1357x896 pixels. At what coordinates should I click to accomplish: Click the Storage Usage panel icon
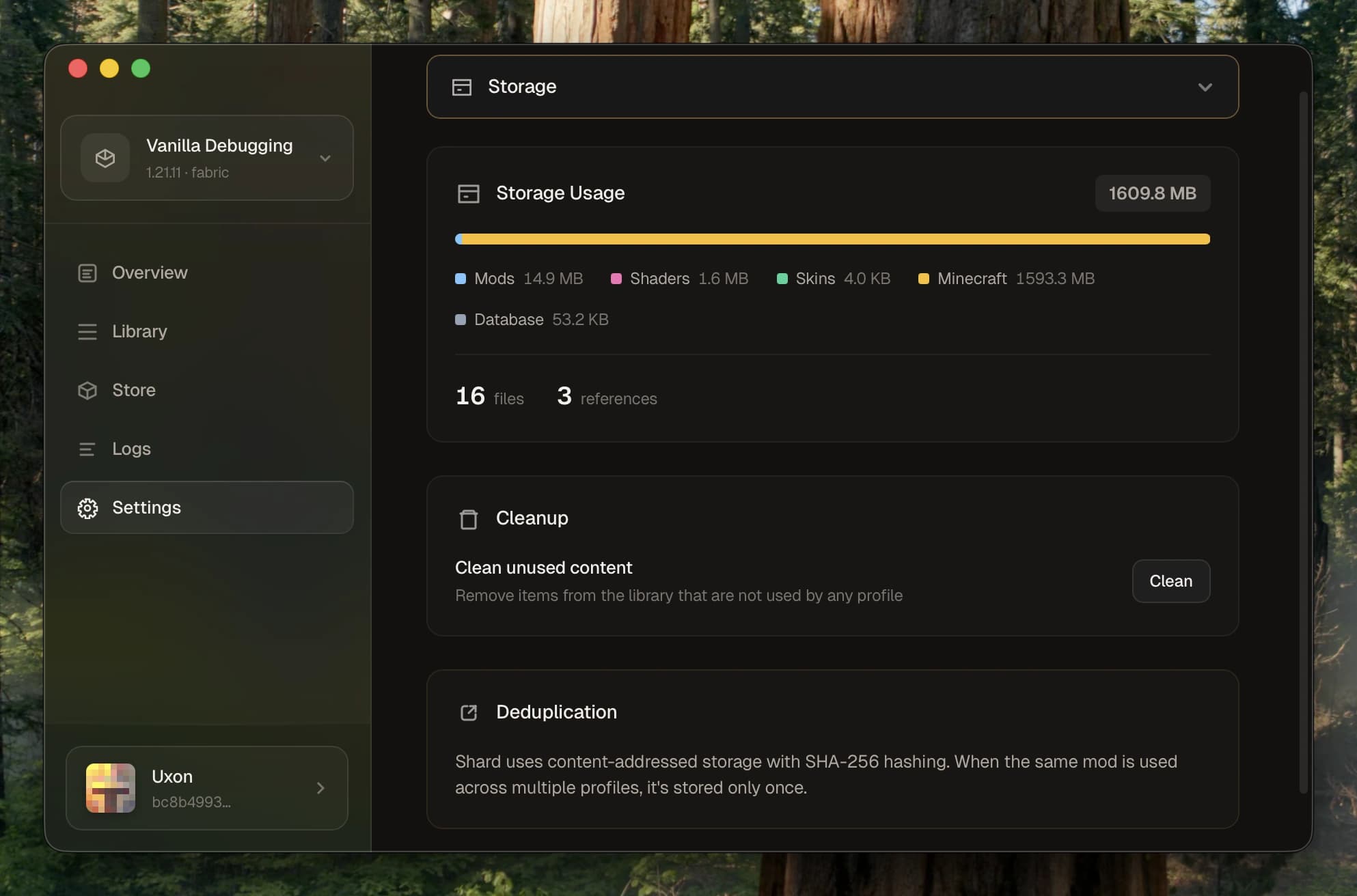coord(469,193)
